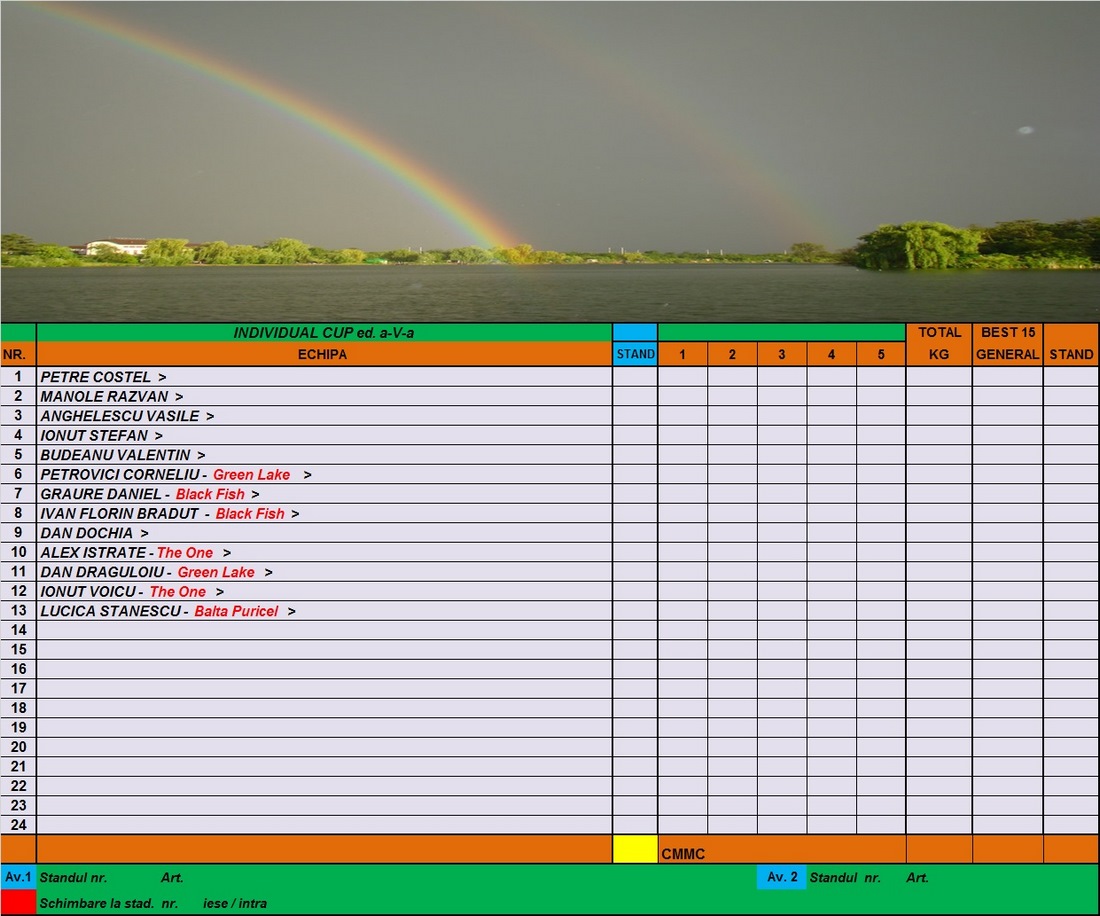
Task: Select the TOTAL KG column header
Action: pyautogui.click(x=939, y=343)
